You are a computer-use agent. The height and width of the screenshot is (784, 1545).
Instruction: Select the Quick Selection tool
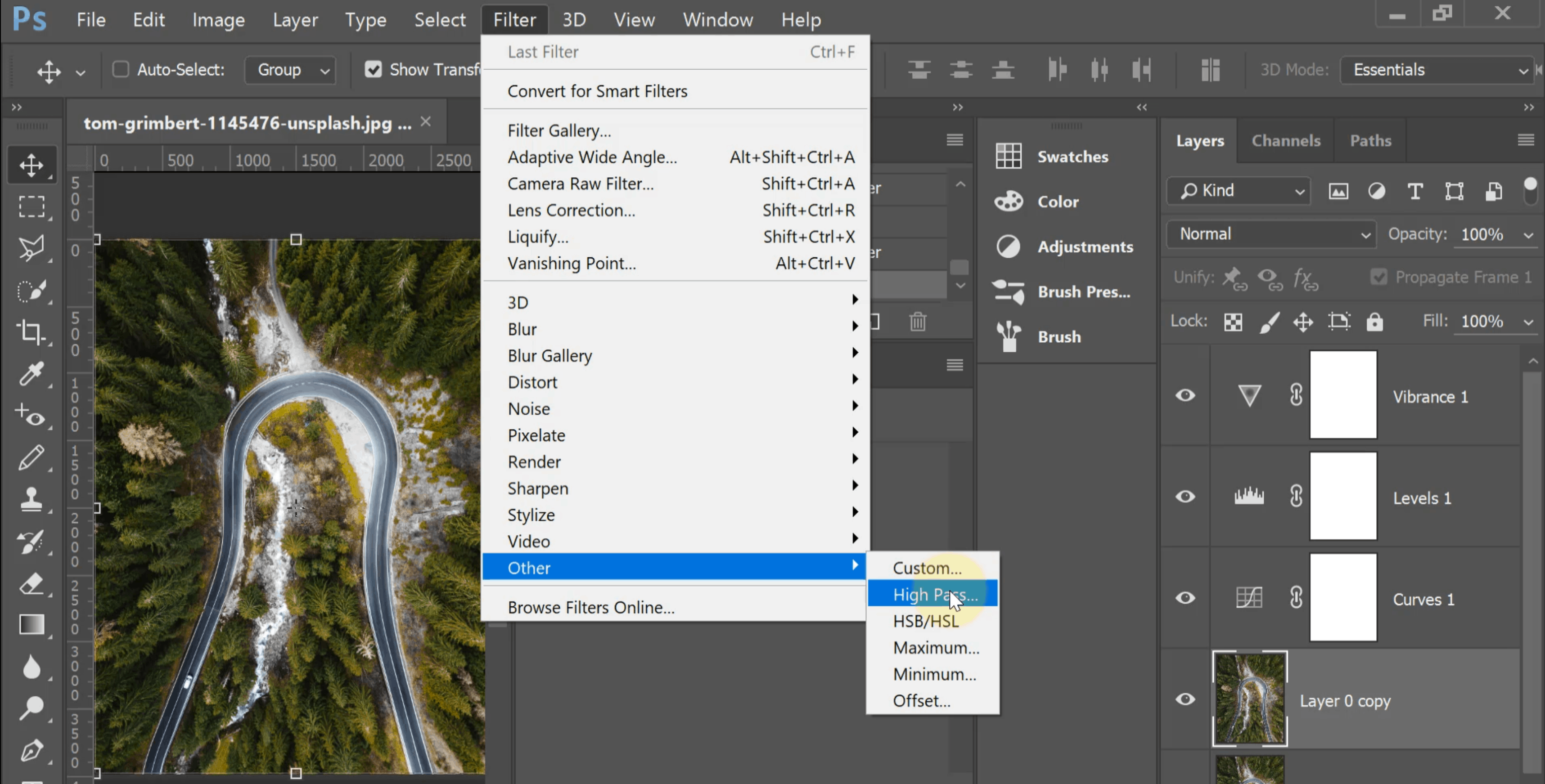pyautogui.click(x=31, y=291)
